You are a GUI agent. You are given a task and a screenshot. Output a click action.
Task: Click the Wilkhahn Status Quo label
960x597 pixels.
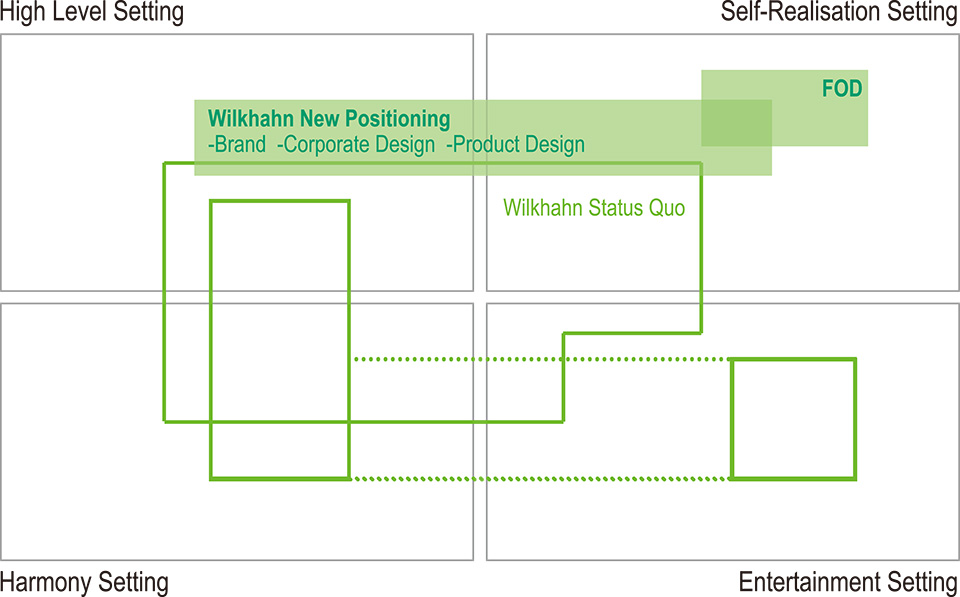pyautogui.click(x=594, y=208)
